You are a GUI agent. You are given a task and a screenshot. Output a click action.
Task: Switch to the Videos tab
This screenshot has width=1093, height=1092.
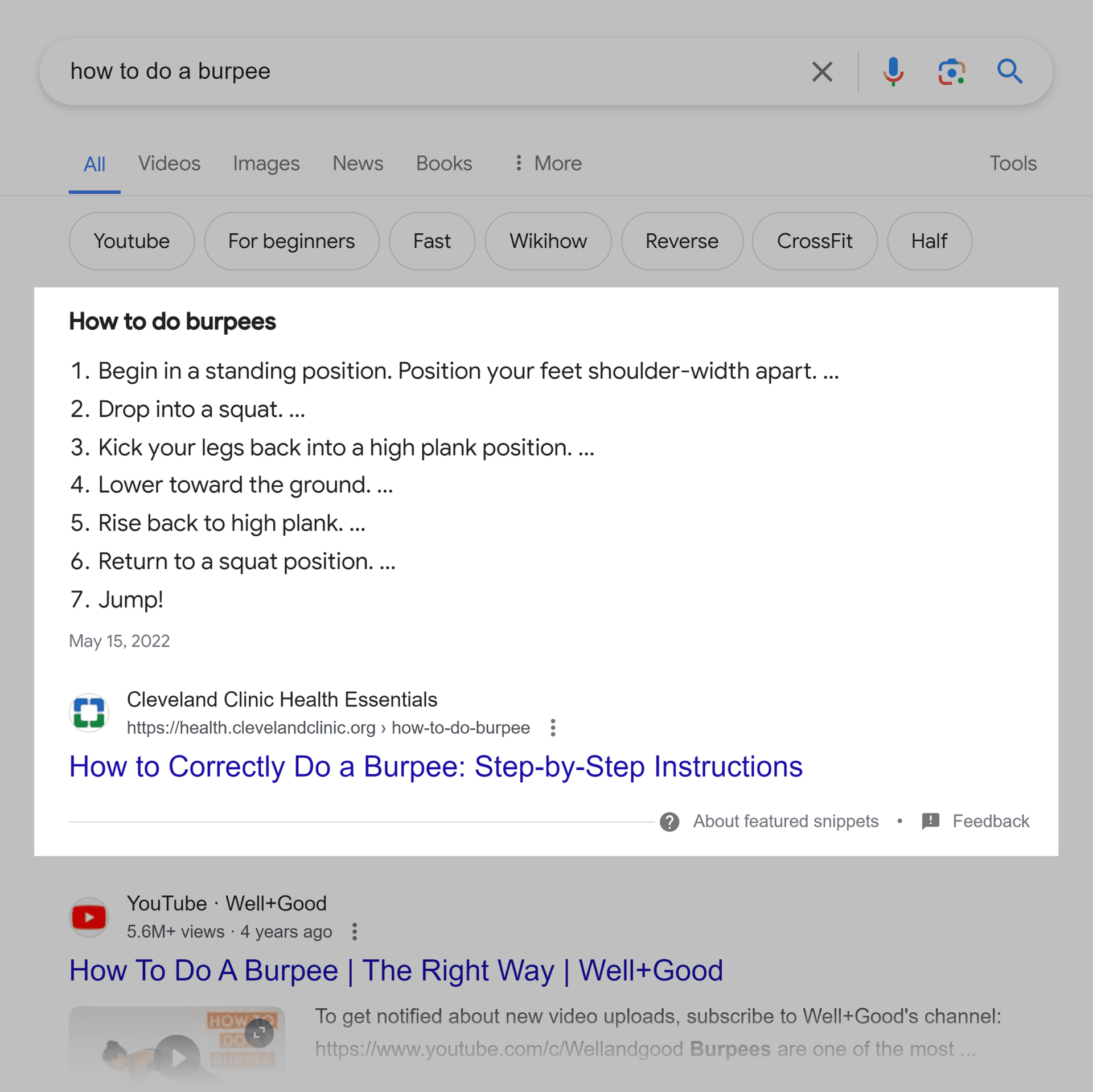(169, 163)
